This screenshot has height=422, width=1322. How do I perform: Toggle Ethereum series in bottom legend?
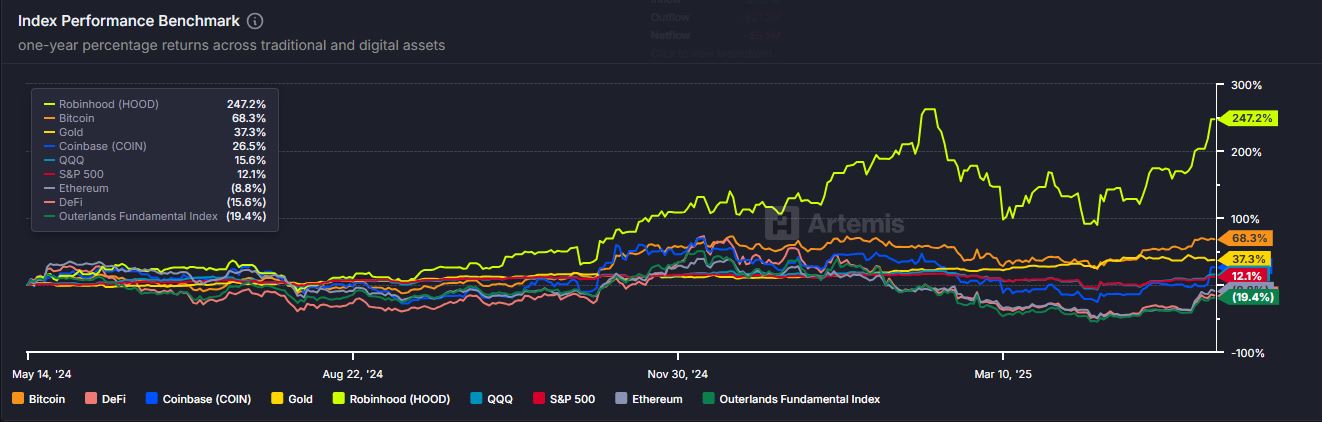click(648, 399)
